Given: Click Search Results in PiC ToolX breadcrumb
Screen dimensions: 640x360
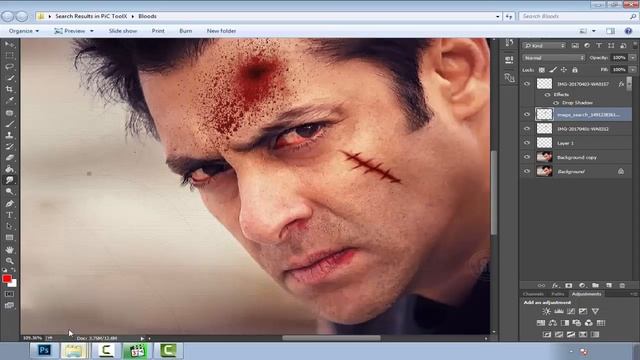Looking at the screenshot, I should click(91, 16).
